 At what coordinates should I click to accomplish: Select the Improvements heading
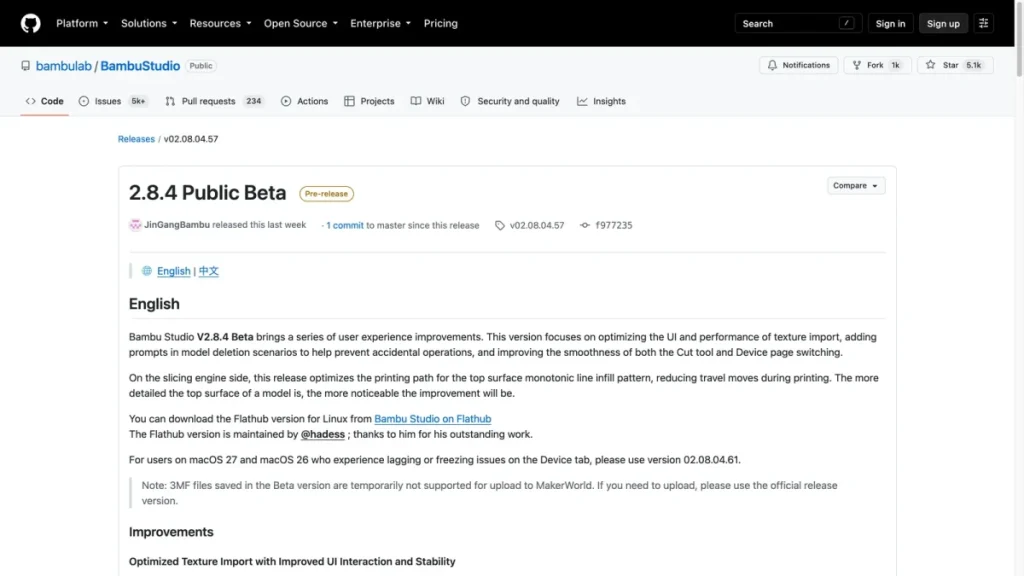tap(171, 532)
